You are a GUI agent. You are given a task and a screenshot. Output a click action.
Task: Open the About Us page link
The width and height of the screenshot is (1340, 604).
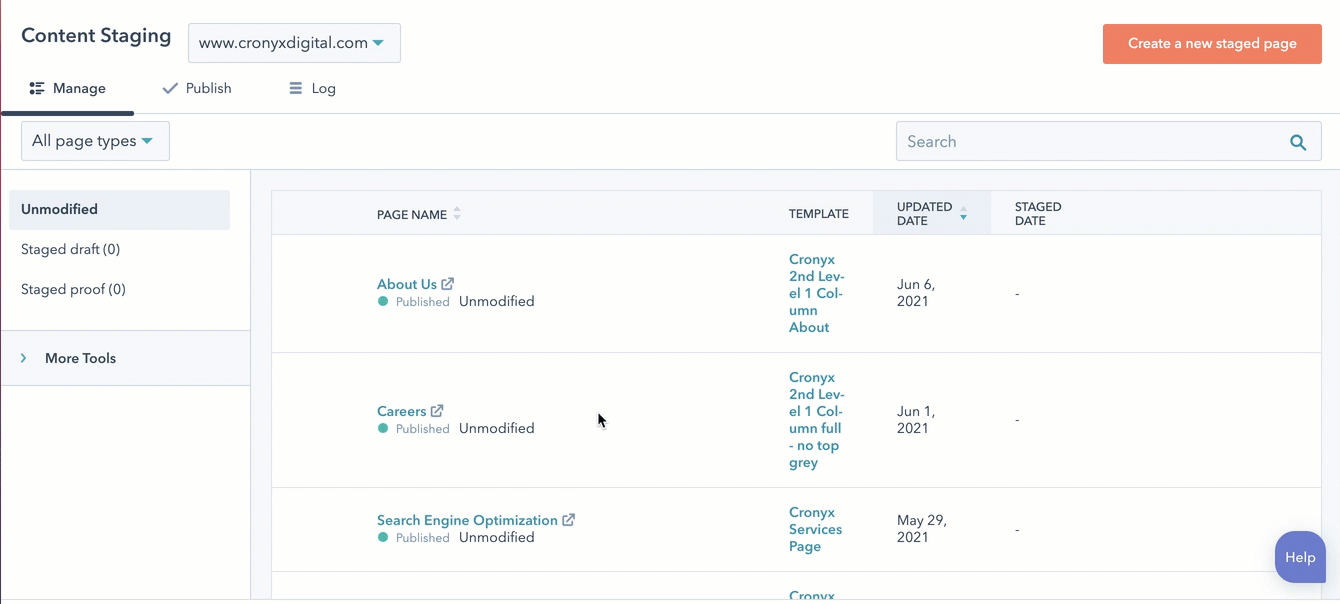[406, 284]
